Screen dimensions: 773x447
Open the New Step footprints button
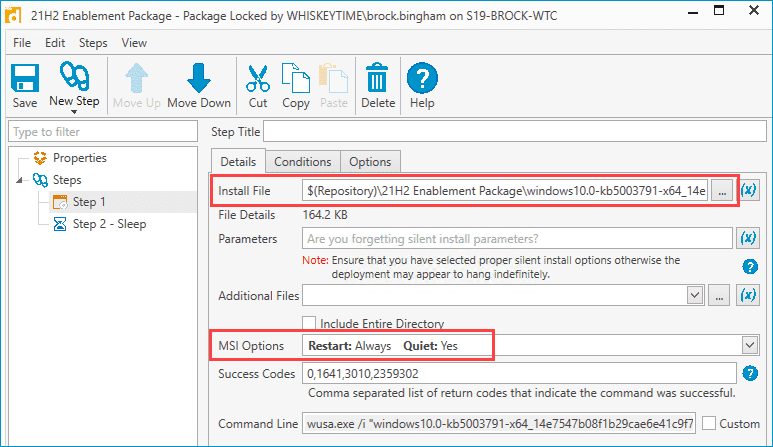point(74,84)
